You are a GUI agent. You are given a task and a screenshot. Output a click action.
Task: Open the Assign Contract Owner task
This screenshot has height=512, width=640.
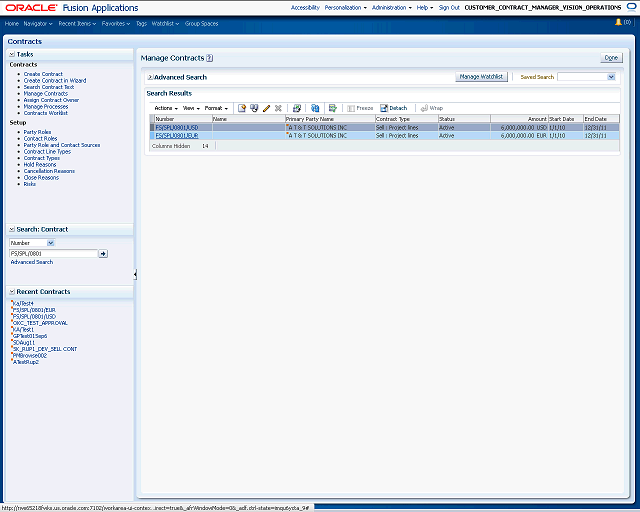click(x=51, y=100)
